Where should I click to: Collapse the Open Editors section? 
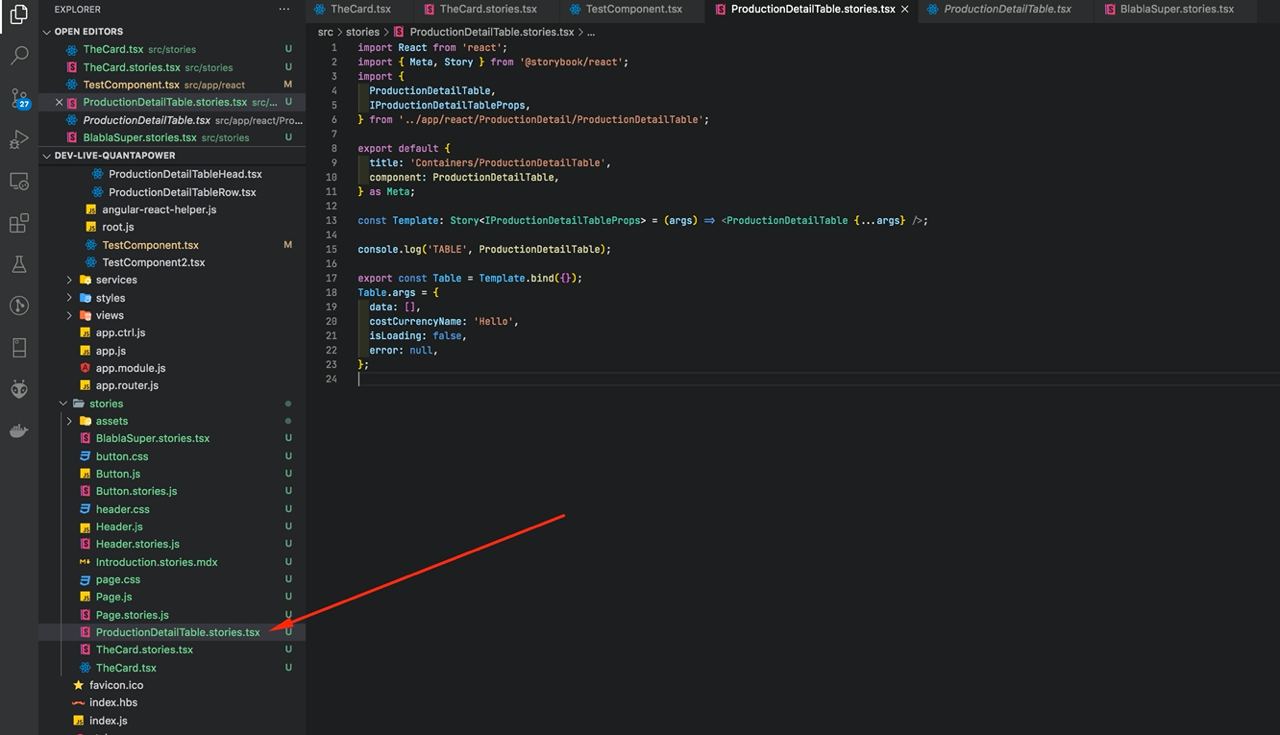tap(47, 32)
